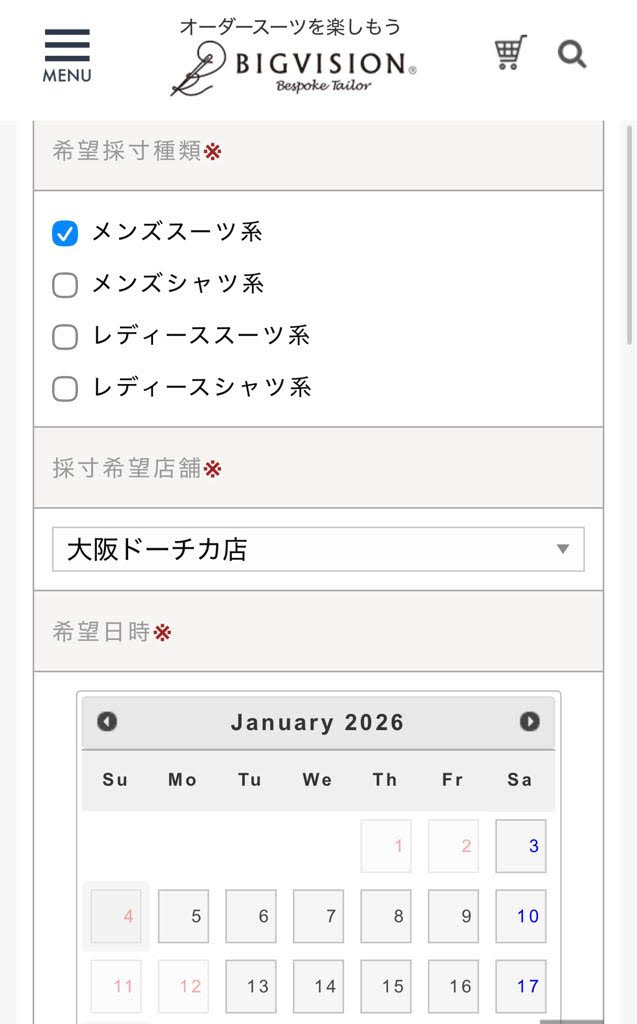The width and height of the screenshot is (637, 1024).
Task: Click the BIGVISION logo
Action: coord(293,66)
